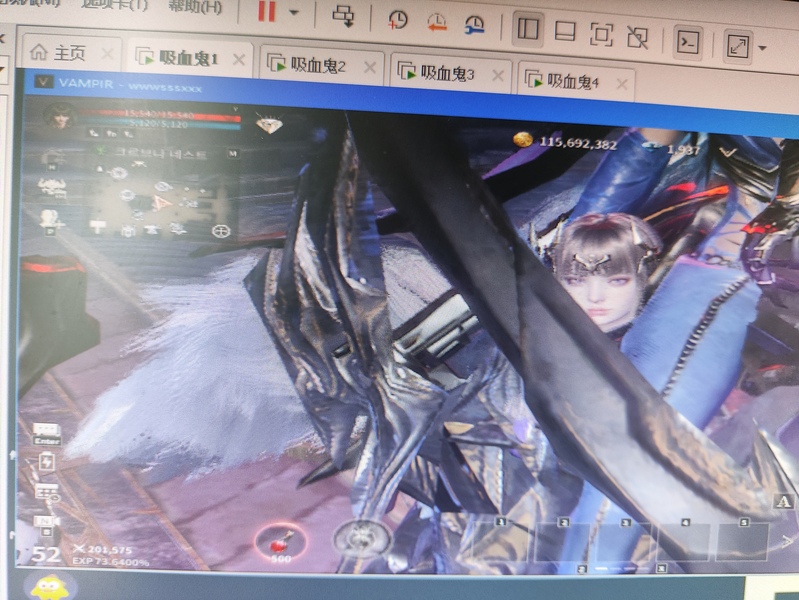
Task: Click the send Ctrl+Alt+Del toolbar icon
Action: click(343, 16)
